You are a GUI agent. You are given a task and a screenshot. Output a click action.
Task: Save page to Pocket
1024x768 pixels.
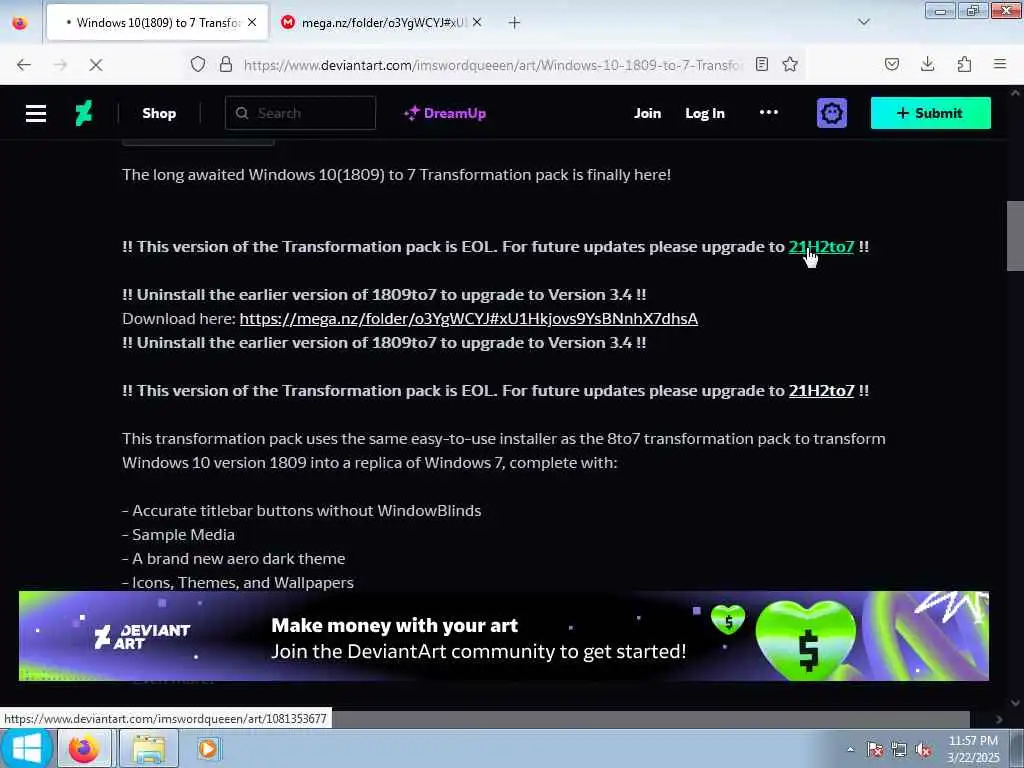coord(892,64)
